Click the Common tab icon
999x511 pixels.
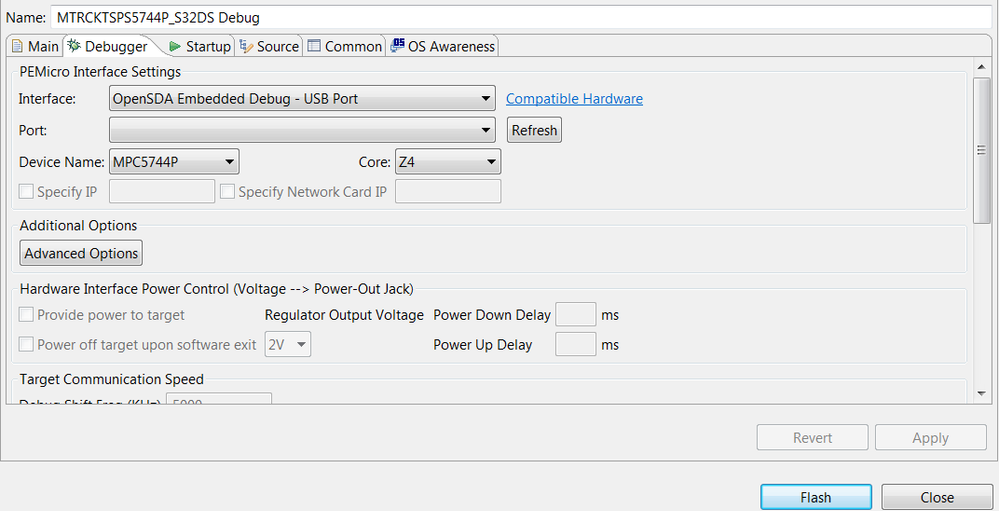click(314, 46)
